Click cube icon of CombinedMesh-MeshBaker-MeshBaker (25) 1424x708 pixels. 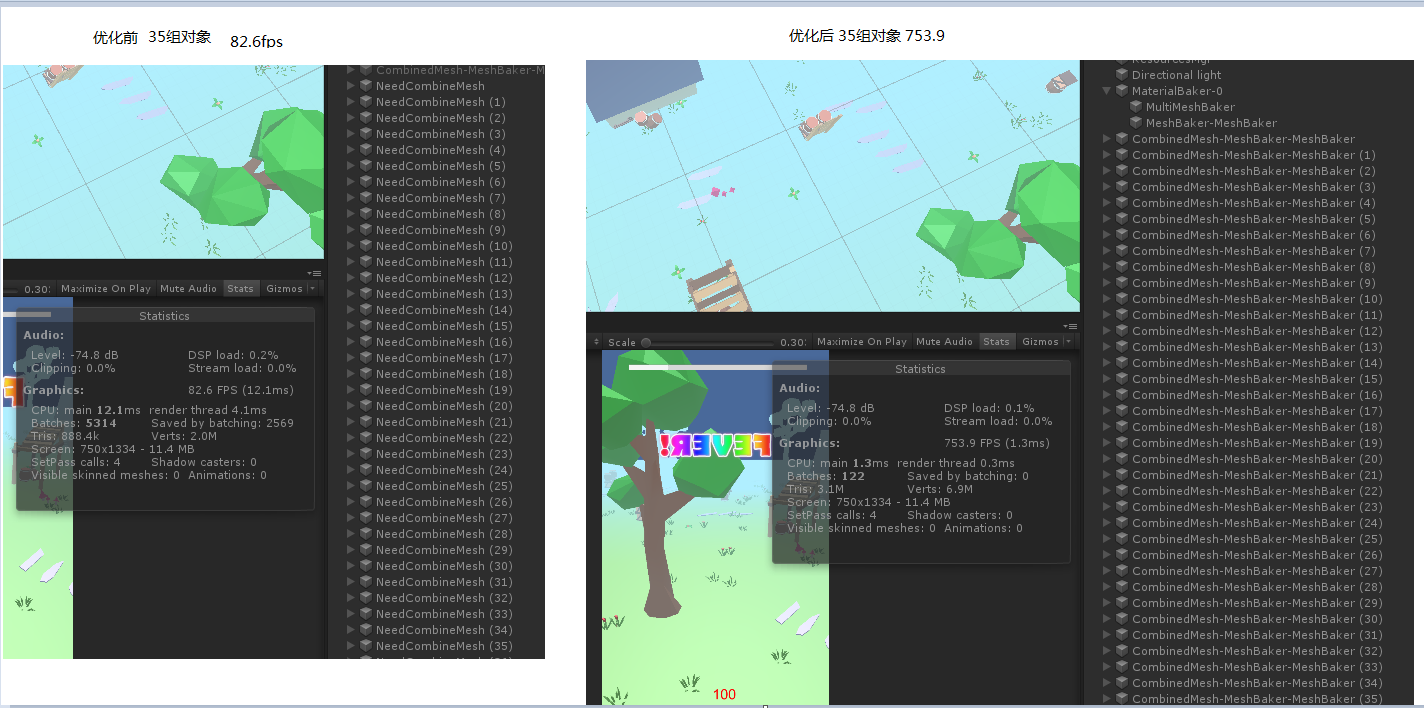point(1122,539)
